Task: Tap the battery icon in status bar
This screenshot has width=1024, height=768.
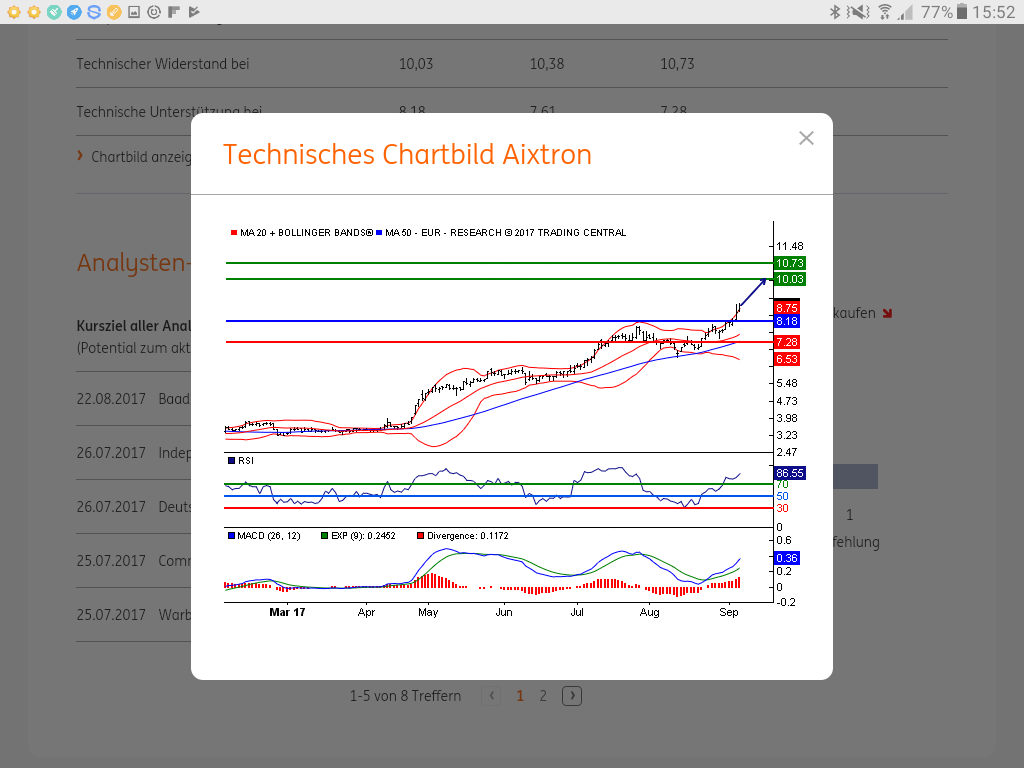Action: pos(962,12)
